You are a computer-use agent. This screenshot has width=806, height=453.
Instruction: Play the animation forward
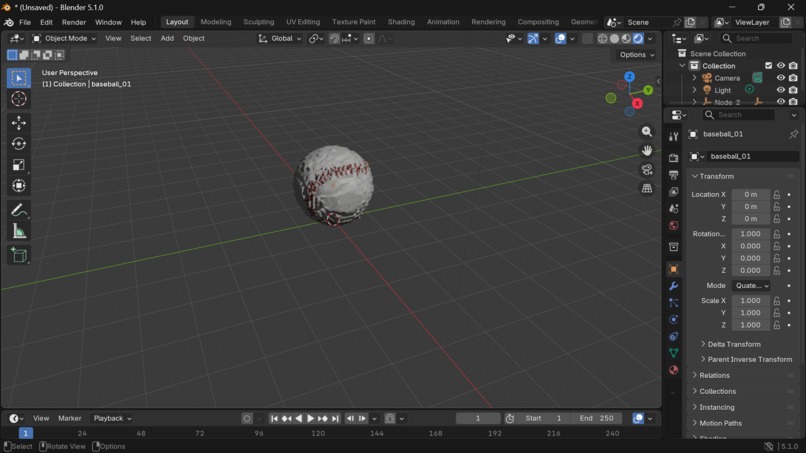point(310,419)
